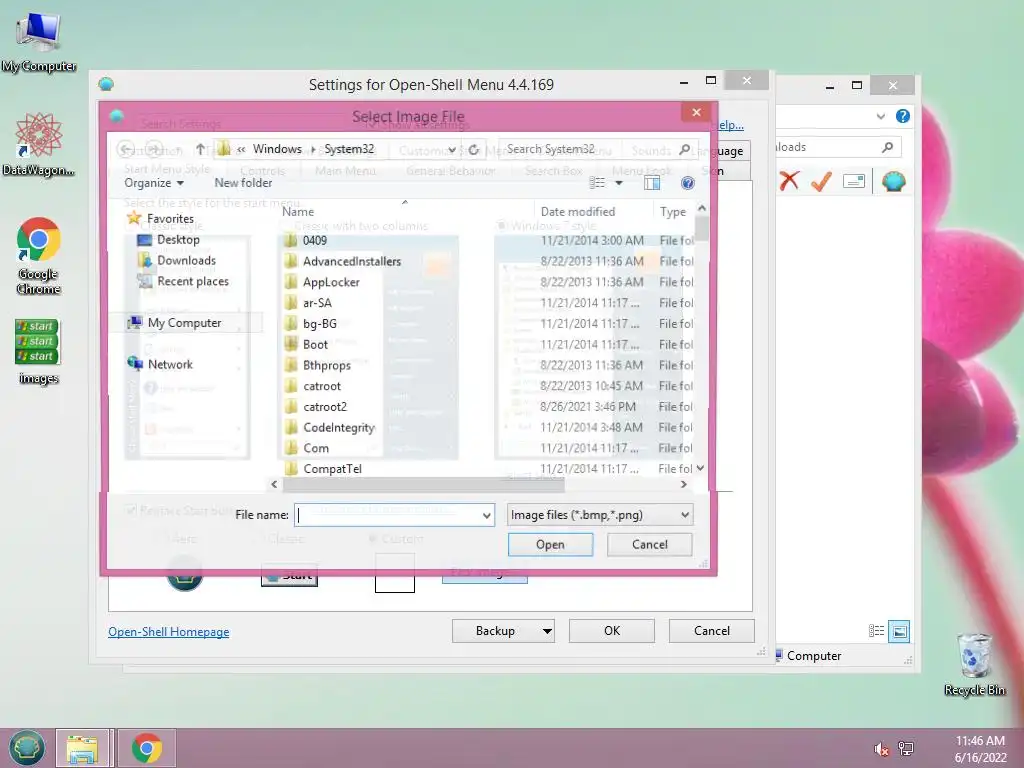Select the images desktop icon
The image size is (1024, 768).
tap(39, 351)
